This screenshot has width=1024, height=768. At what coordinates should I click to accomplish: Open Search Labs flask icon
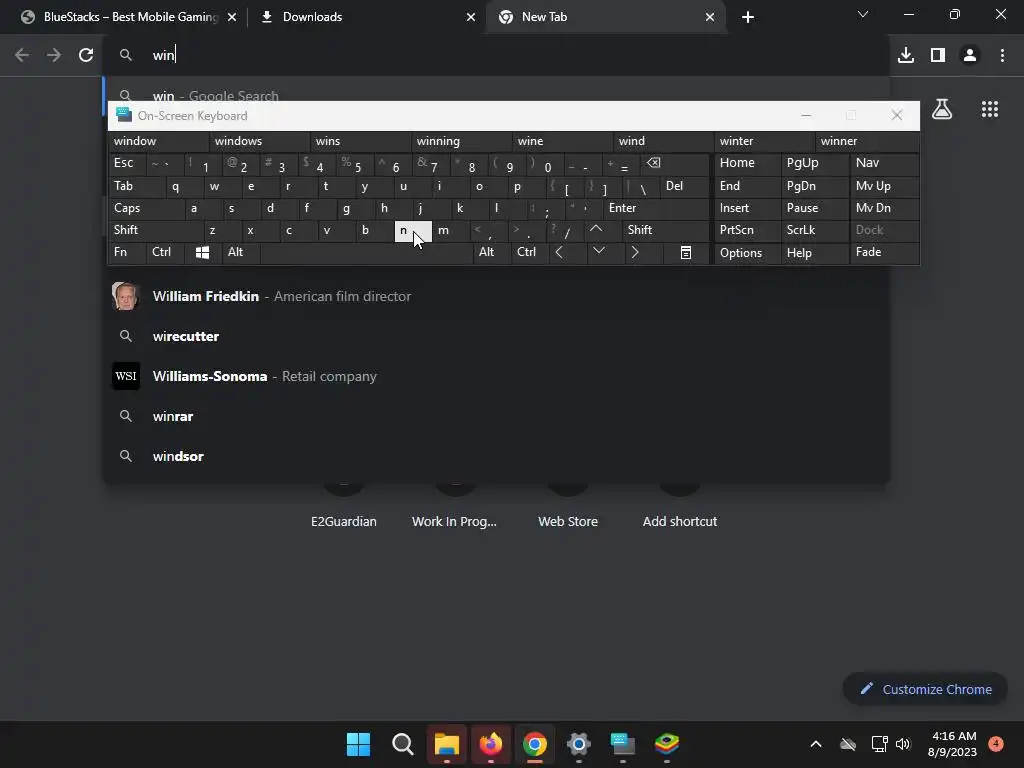pos(942,109)
